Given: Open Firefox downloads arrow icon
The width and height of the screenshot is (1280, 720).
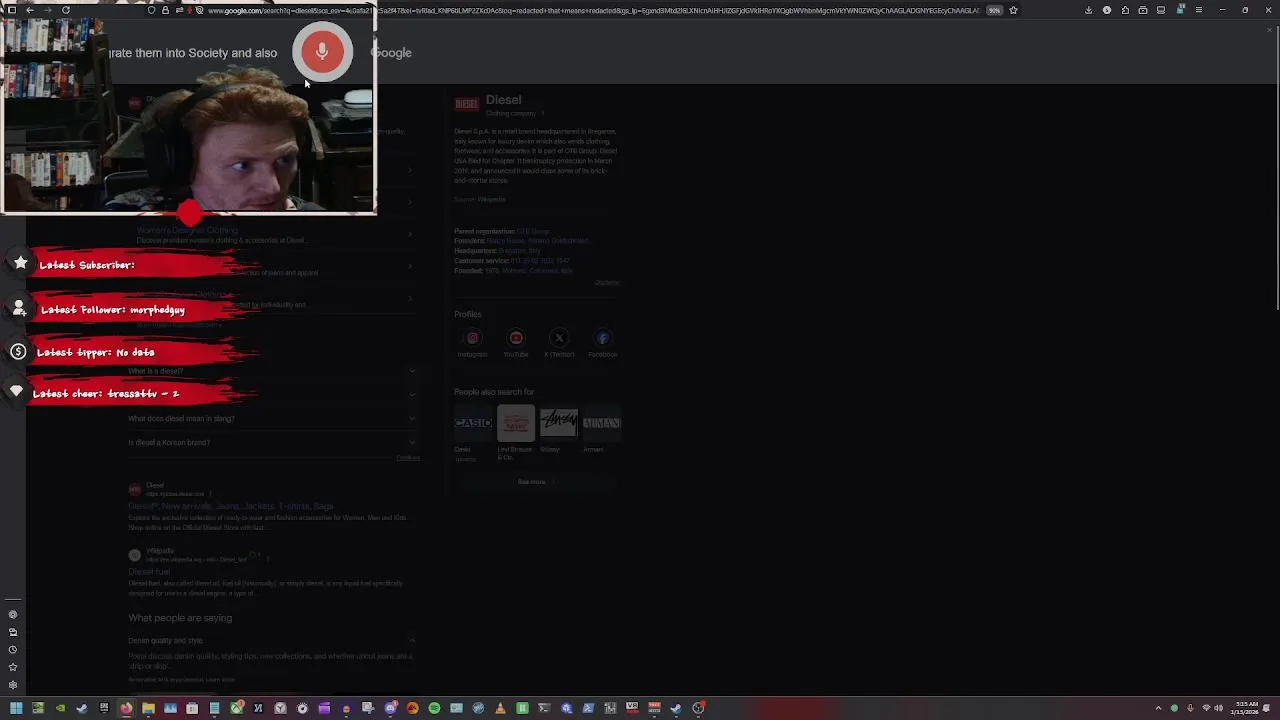Looking at the screenshot, I should (x=1088, y=10).
